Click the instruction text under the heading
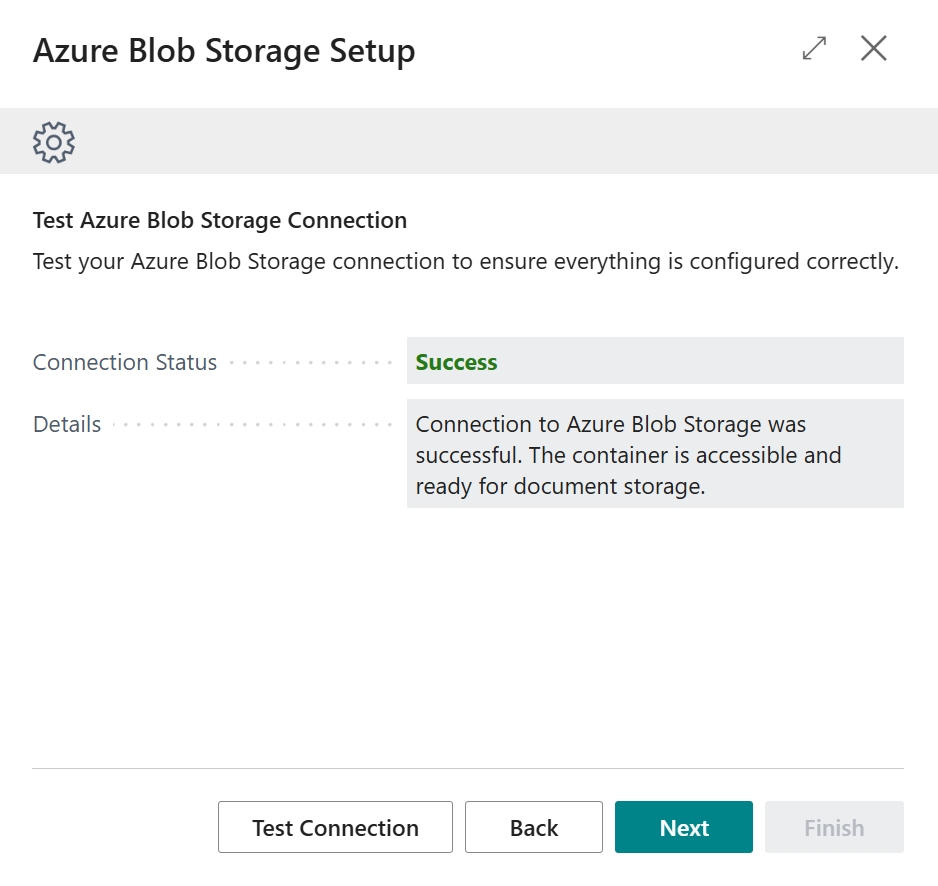938x886 pixels. [x=466, y=262]
